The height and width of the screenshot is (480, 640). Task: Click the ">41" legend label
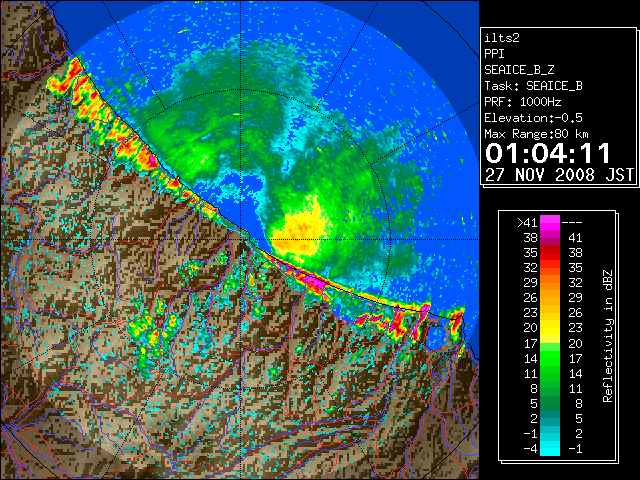pos(527,222)
